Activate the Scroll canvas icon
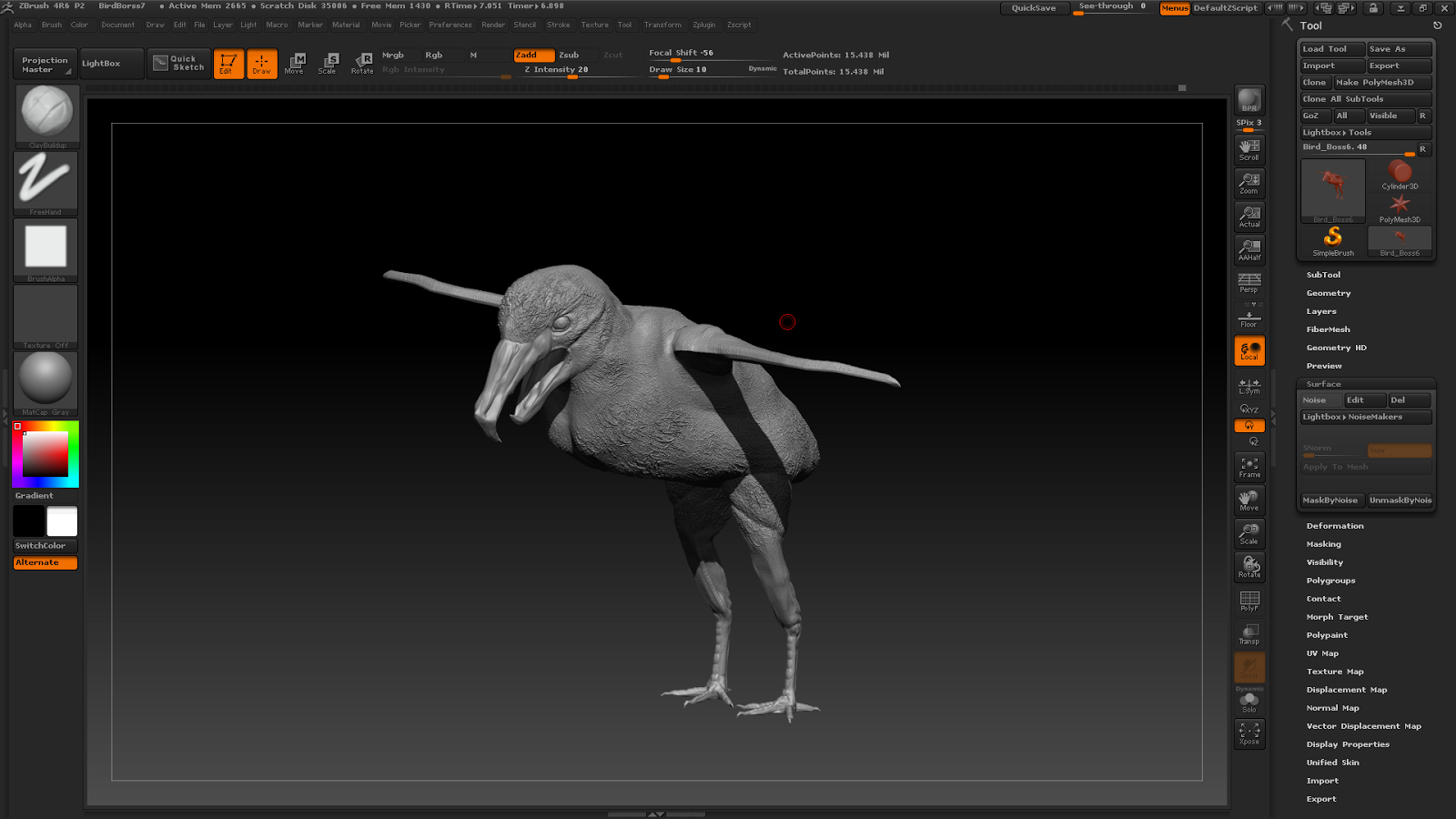The image size is (1456, 819). pos(1249,149)
